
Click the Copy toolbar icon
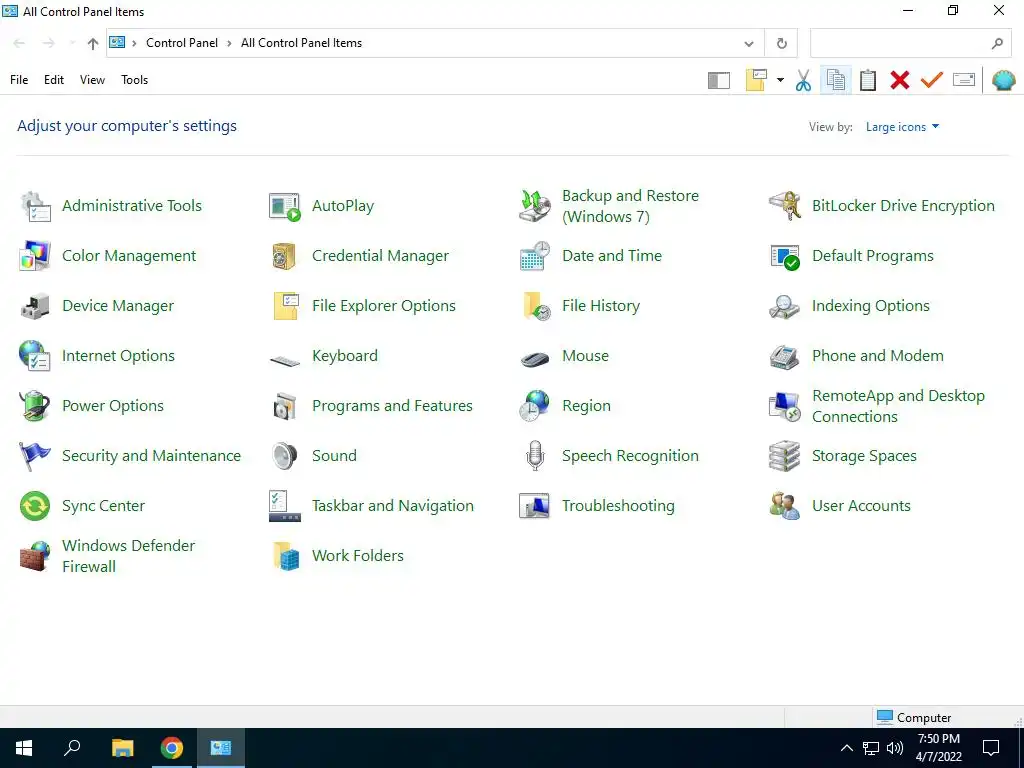click(x=836, y=80)
